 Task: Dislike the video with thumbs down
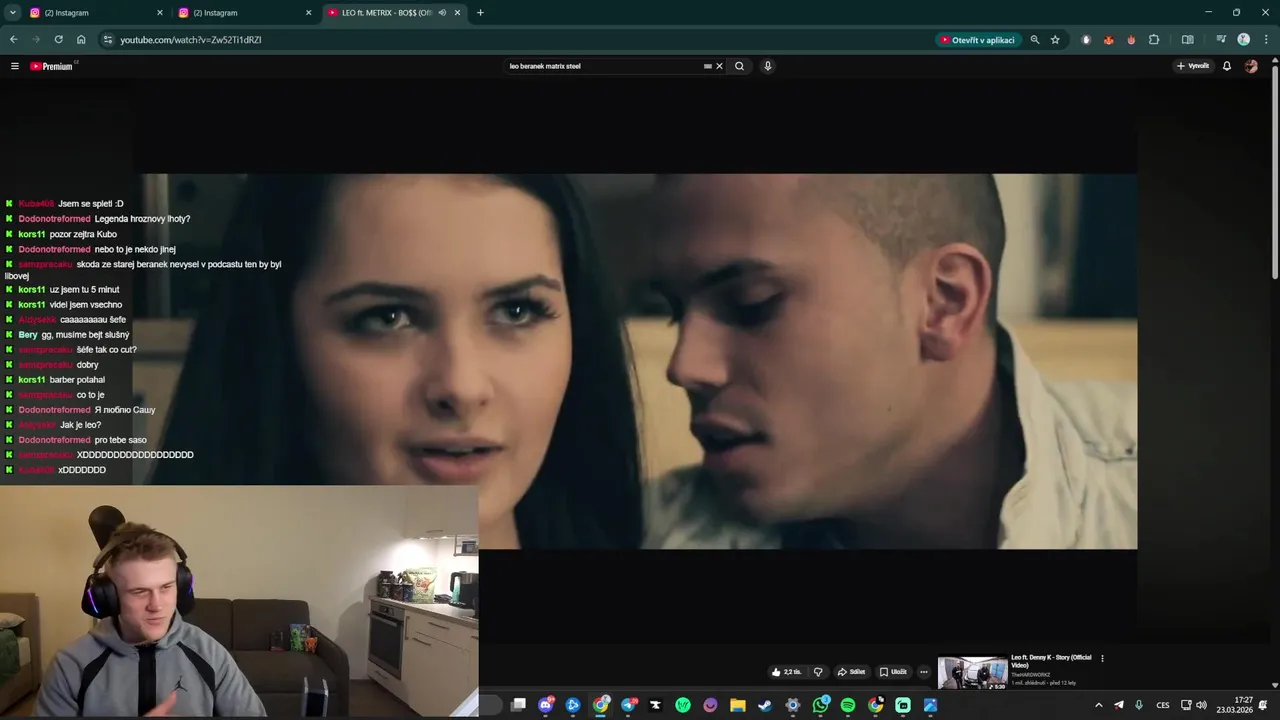coord(818,672)
